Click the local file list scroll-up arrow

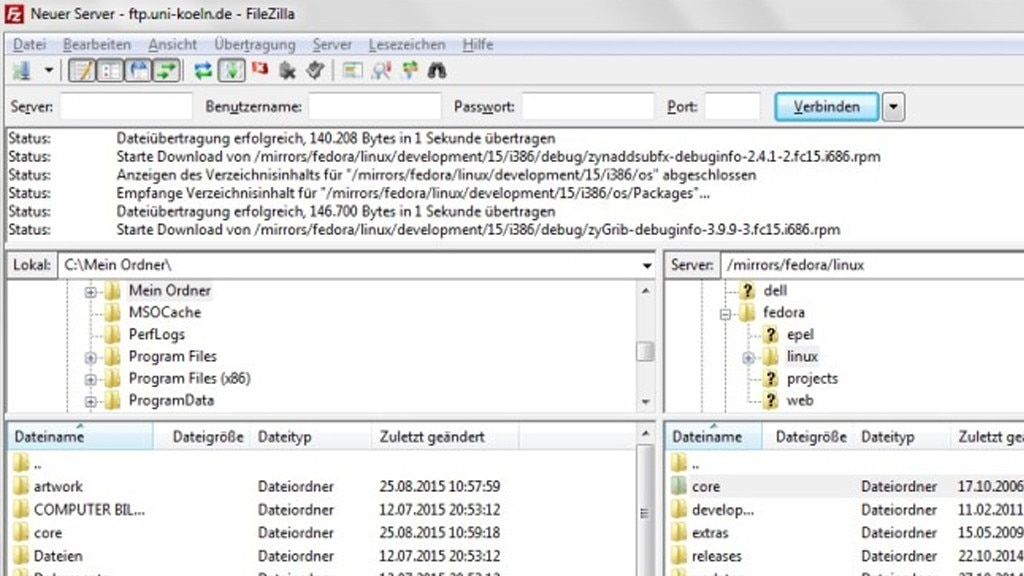click(645, 433)
